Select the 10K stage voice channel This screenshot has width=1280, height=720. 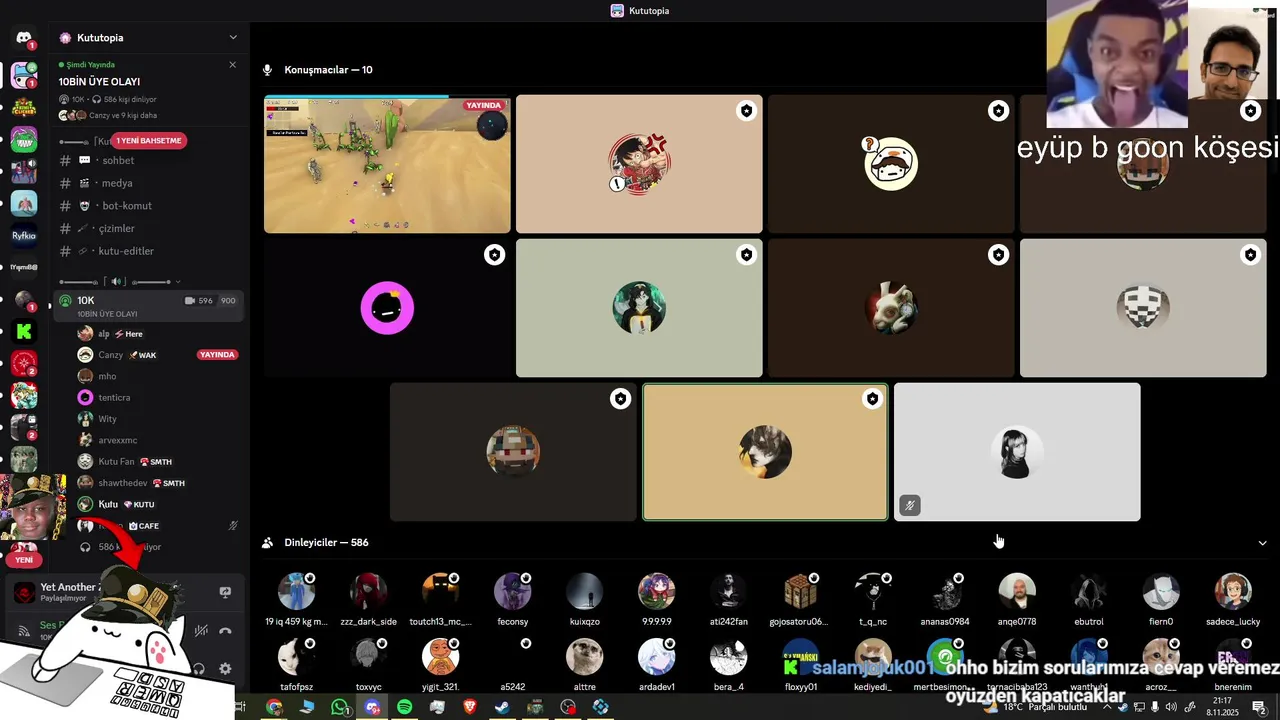(x=150, y=306)
